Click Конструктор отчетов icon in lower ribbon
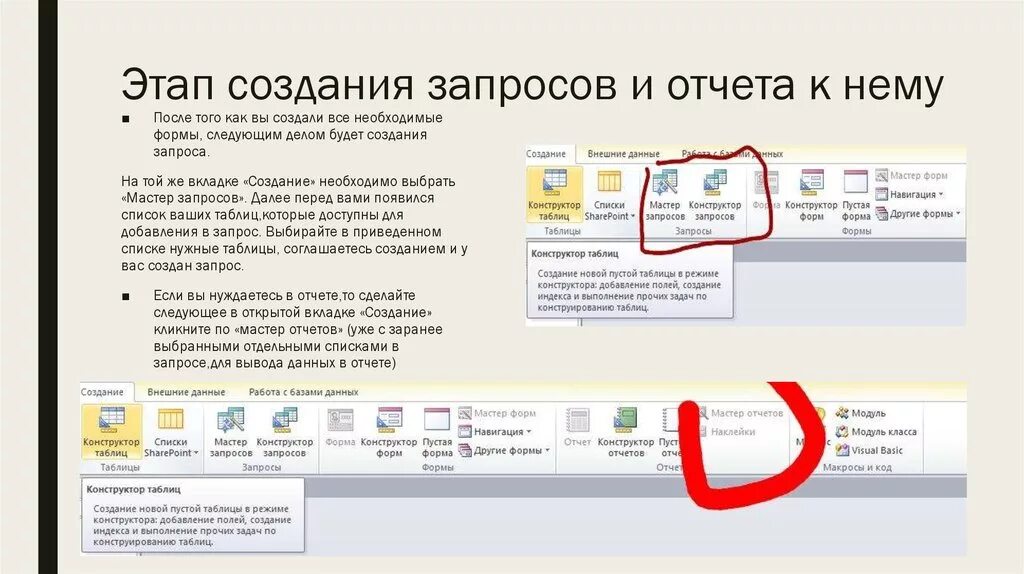The image size is (1024, 574). [x=626, y=432]
